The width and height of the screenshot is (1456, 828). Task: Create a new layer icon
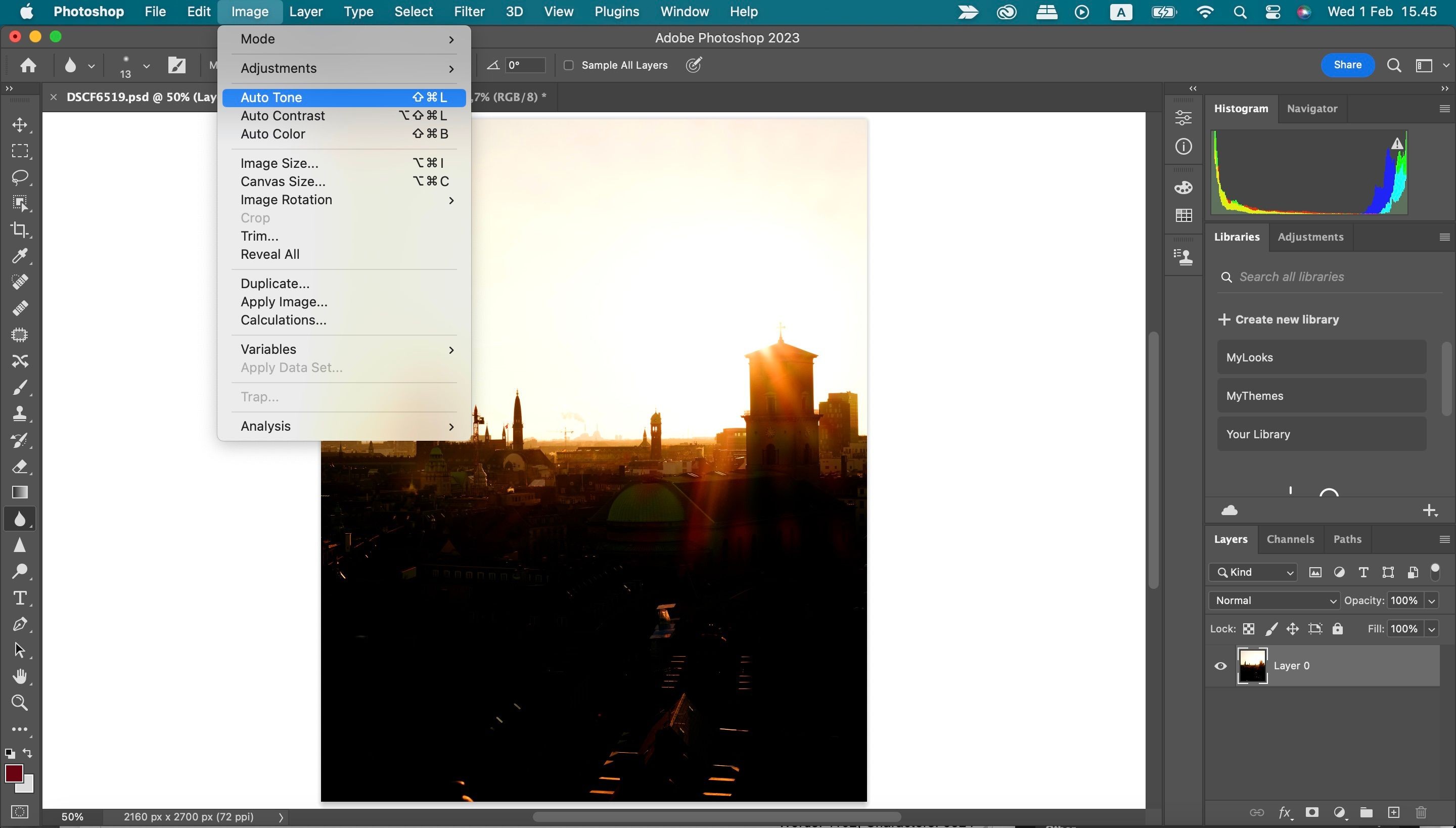pos(1393,812)
